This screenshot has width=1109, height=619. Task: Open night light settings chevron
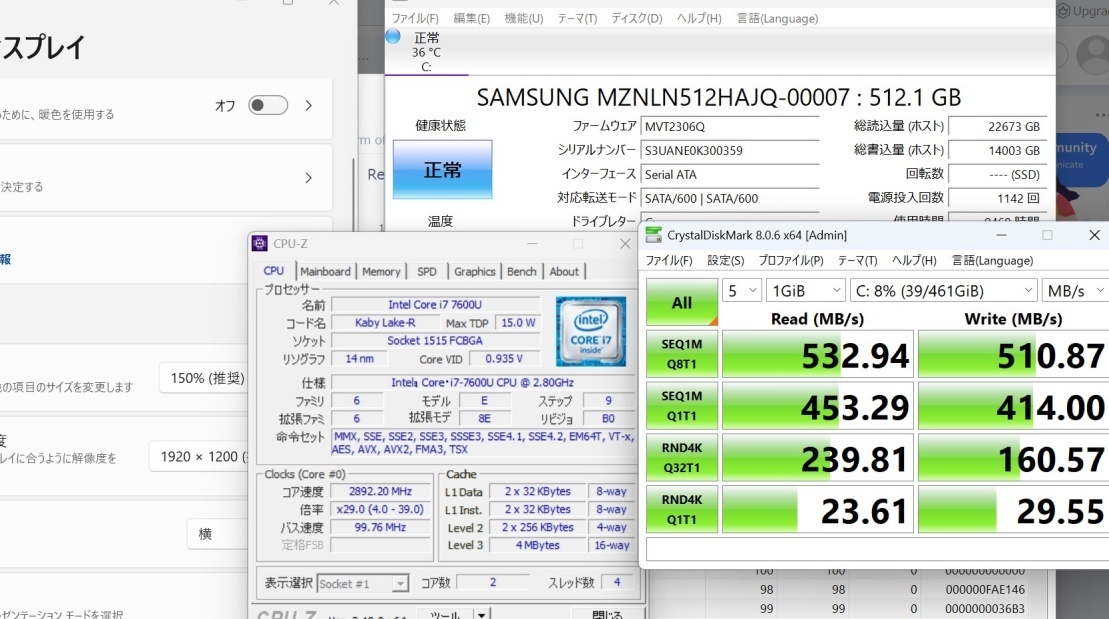click(308, 105)
